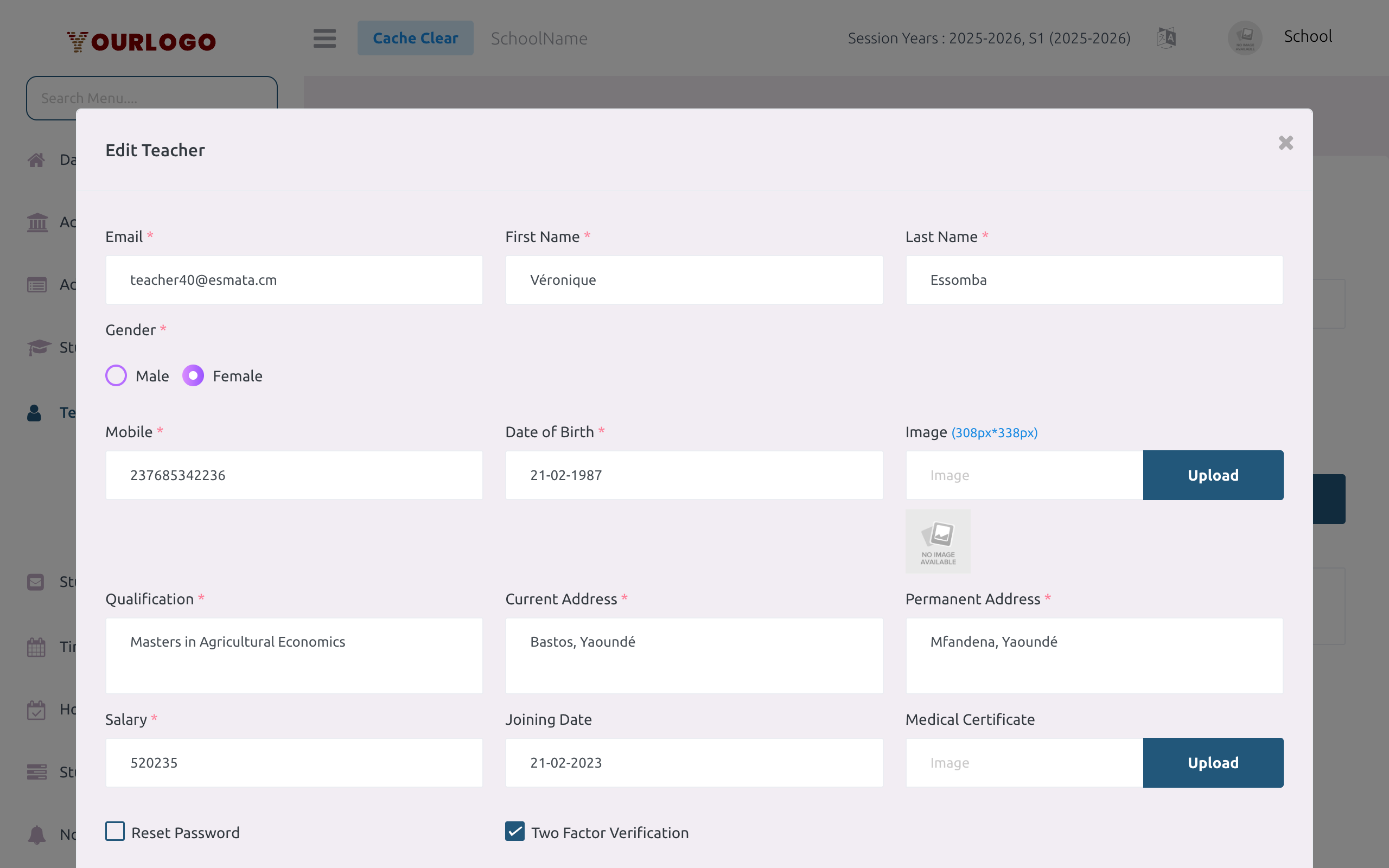
Task: Click the language translation icon in the top bar
Action: point(1167,37)
